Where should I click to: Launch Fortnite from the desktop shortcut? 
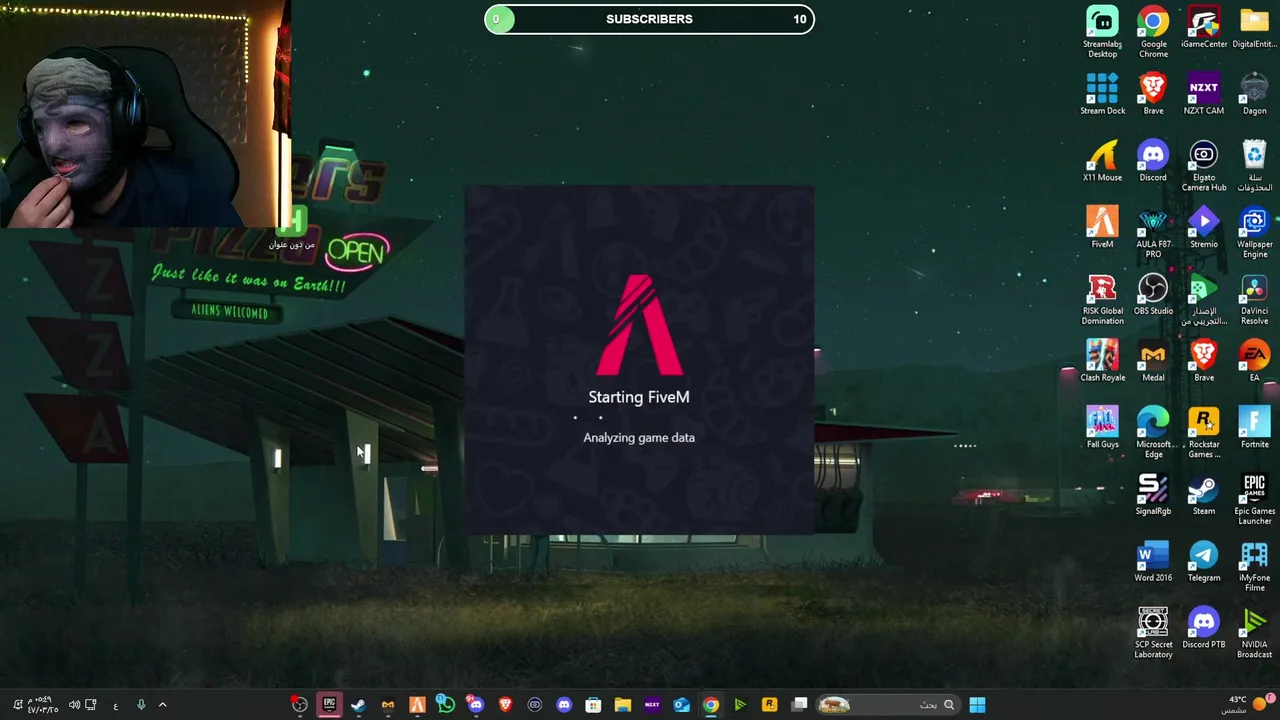click(x=1254, y=427)
